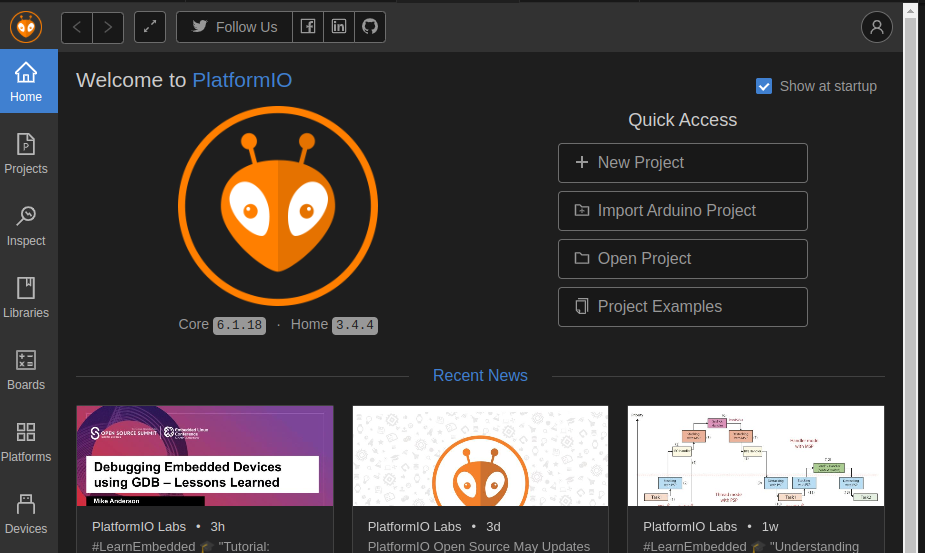
Task: Click Import Arduino Project button
Action: click(683, 211)
